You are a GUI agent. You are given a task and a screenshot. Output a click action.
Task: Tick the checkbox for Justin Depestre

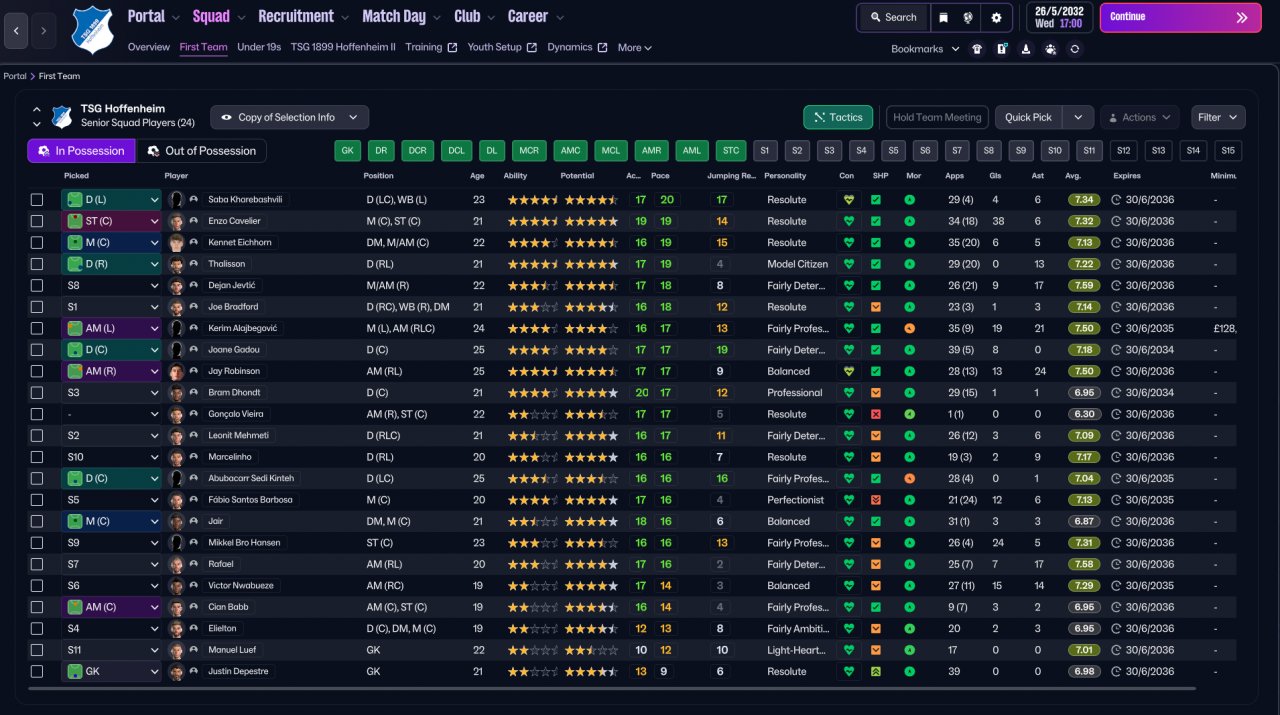coord(37,672)
